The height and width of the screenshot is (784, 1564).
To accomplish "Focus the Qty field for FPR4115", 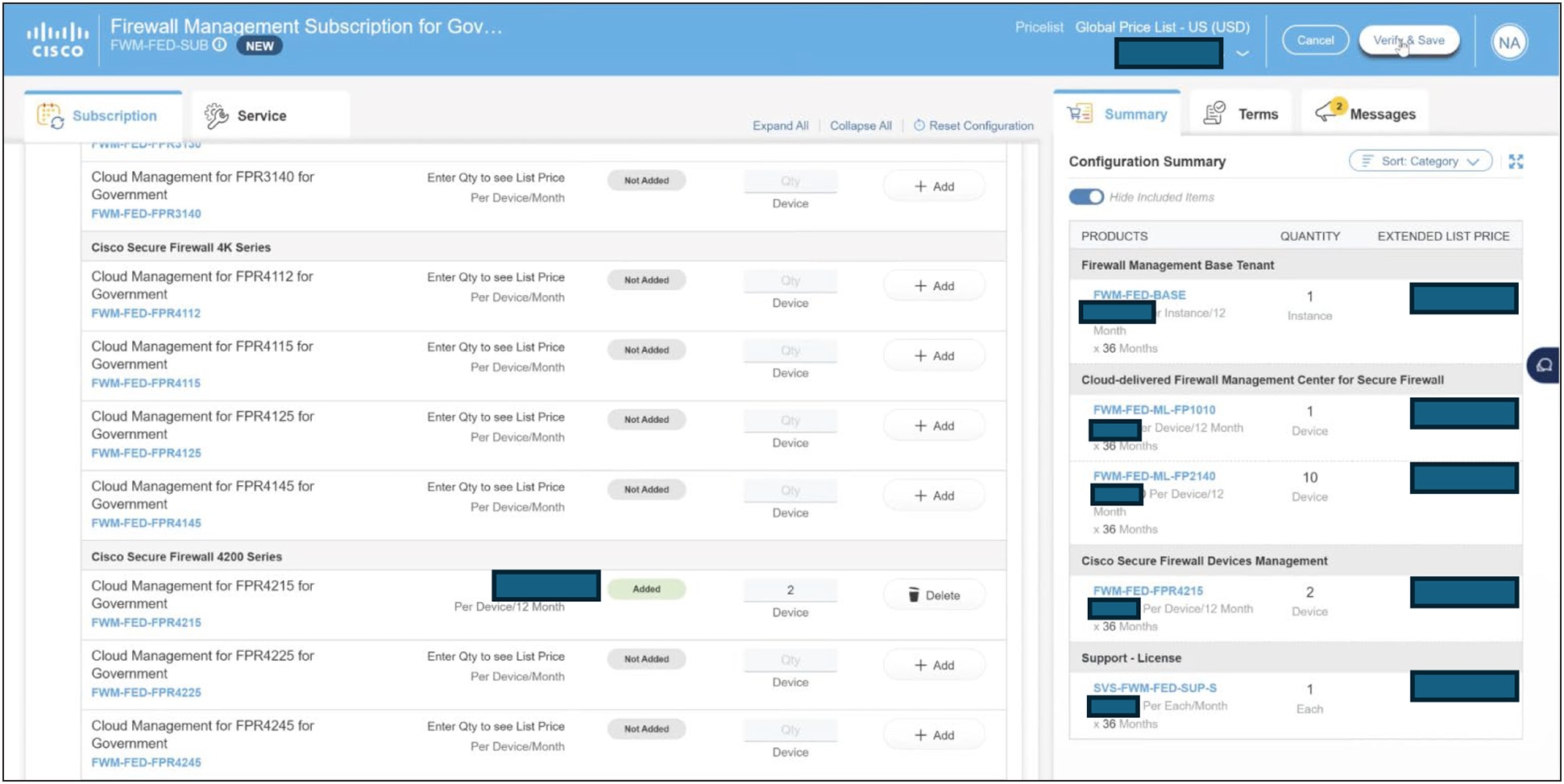I will pyautogui.click(x=790, y=351).
